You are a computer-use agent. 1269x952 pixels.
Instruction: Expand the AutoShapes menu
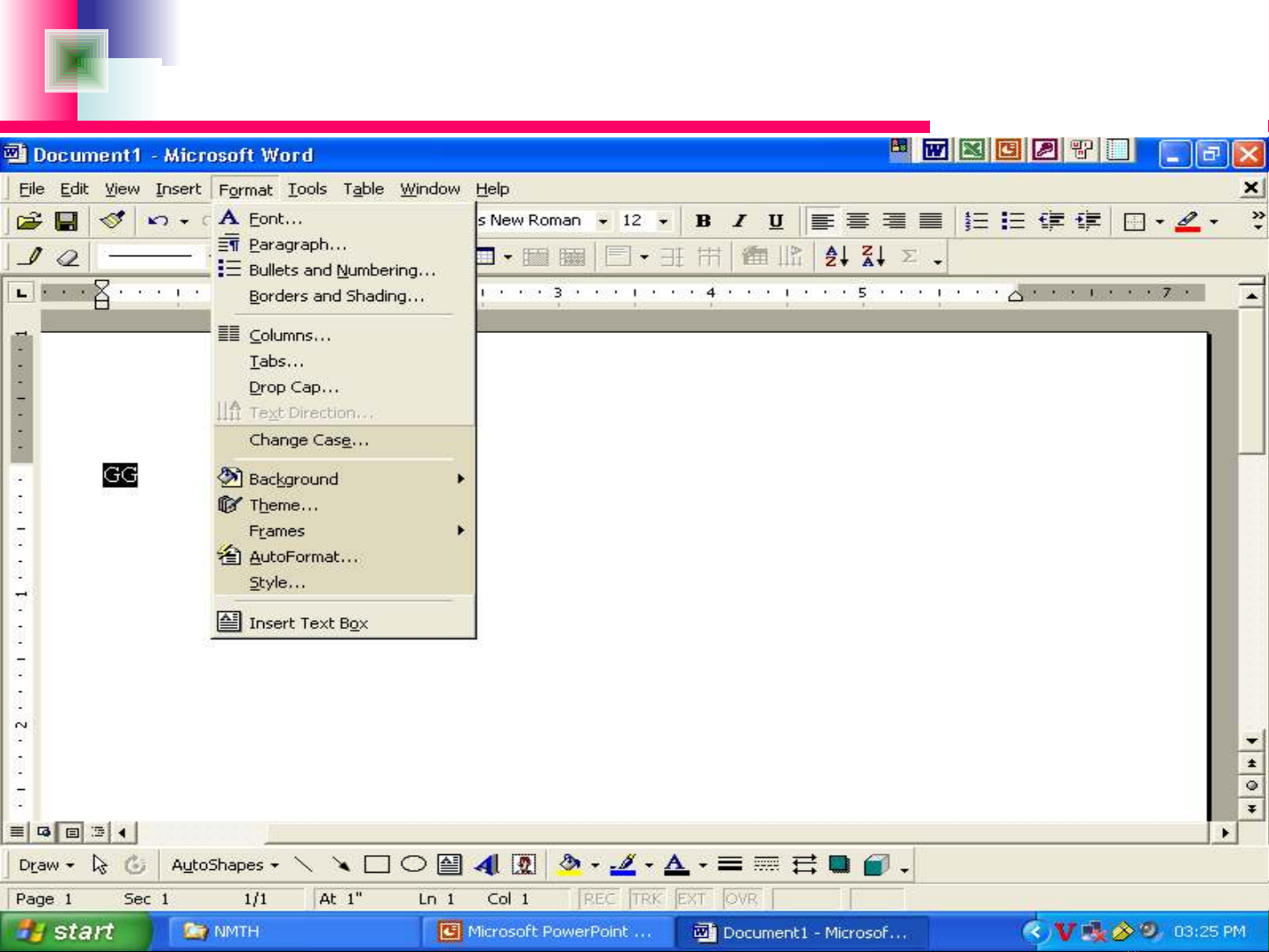click(x=225, y=865)
